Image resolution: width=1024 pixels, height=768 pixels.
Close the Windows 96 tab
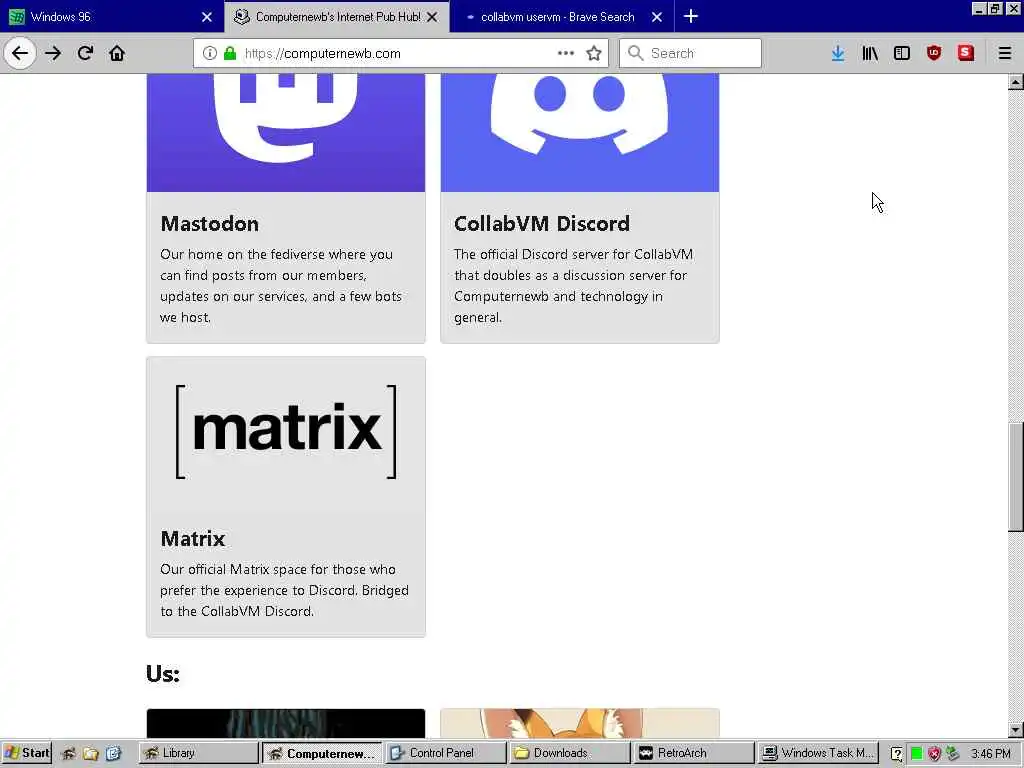tap(207, 17)
